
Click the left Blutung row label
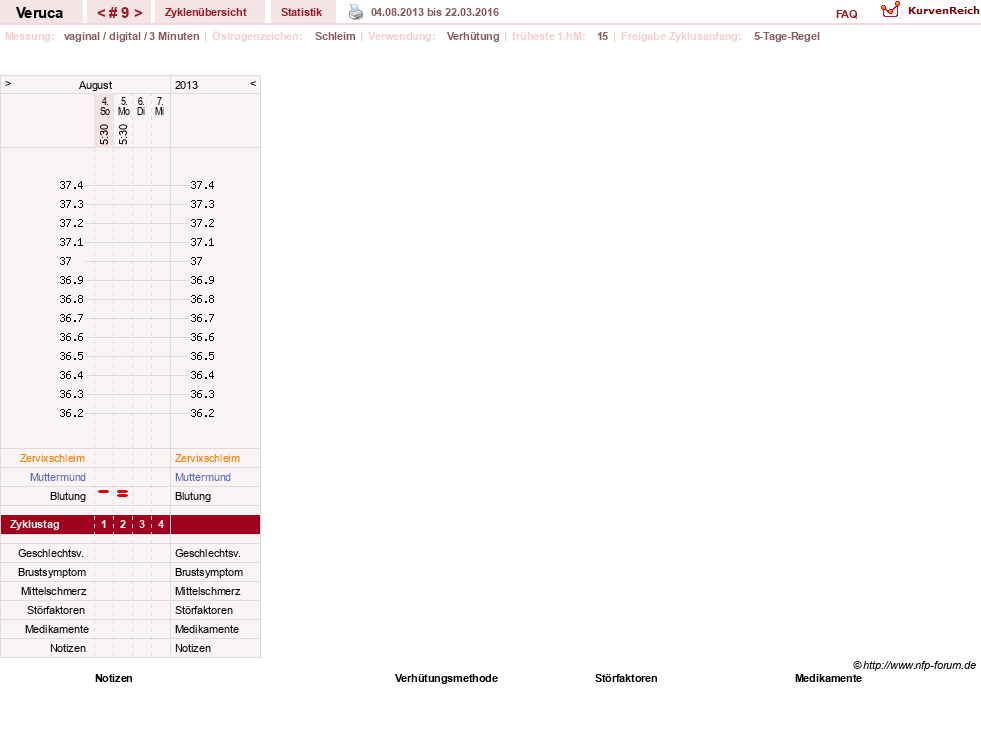tap(68, 496)
